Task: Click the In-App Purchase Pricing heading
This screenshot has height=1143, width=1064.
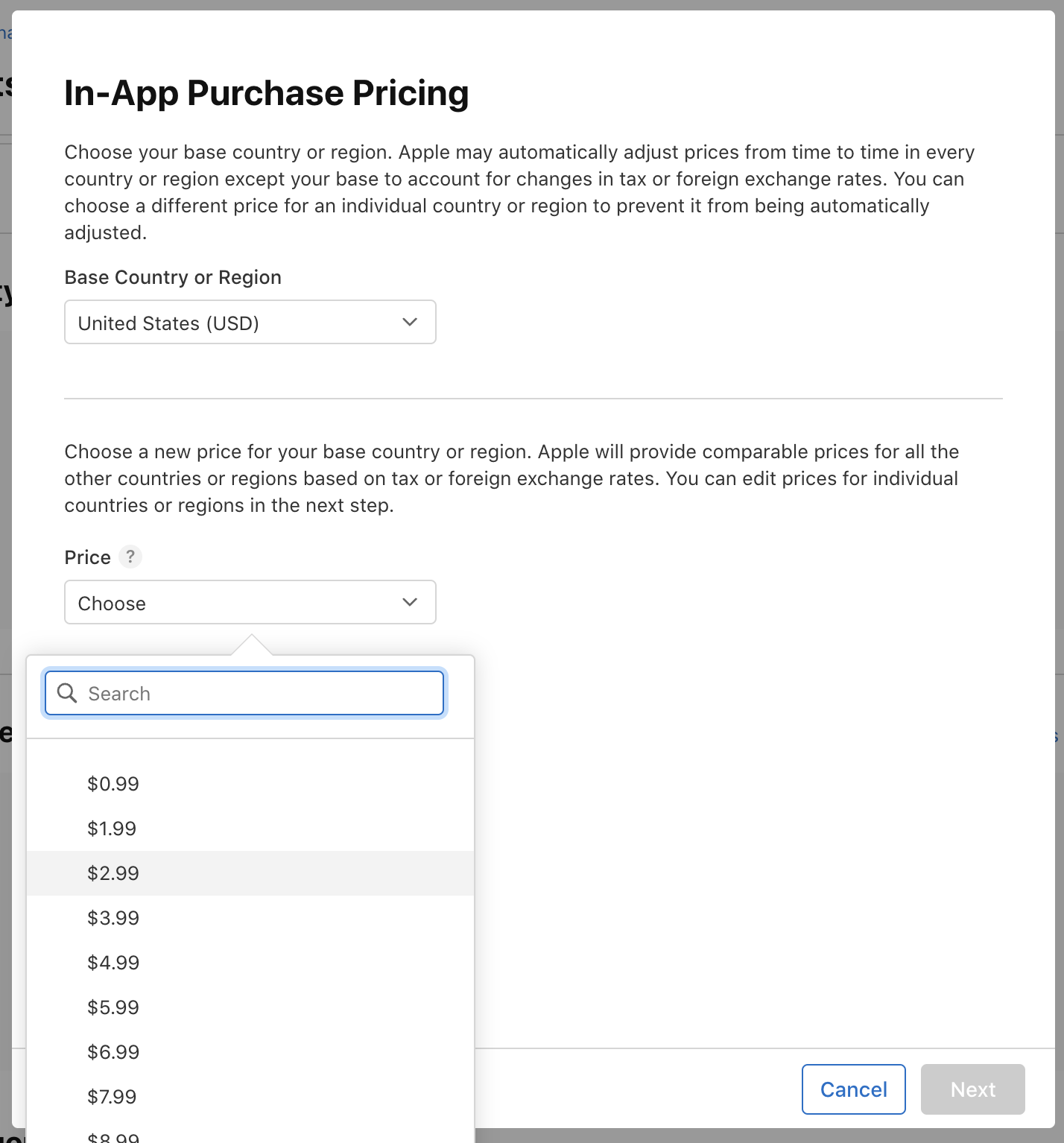Action: pyautogui.click(x=267, y=93)
